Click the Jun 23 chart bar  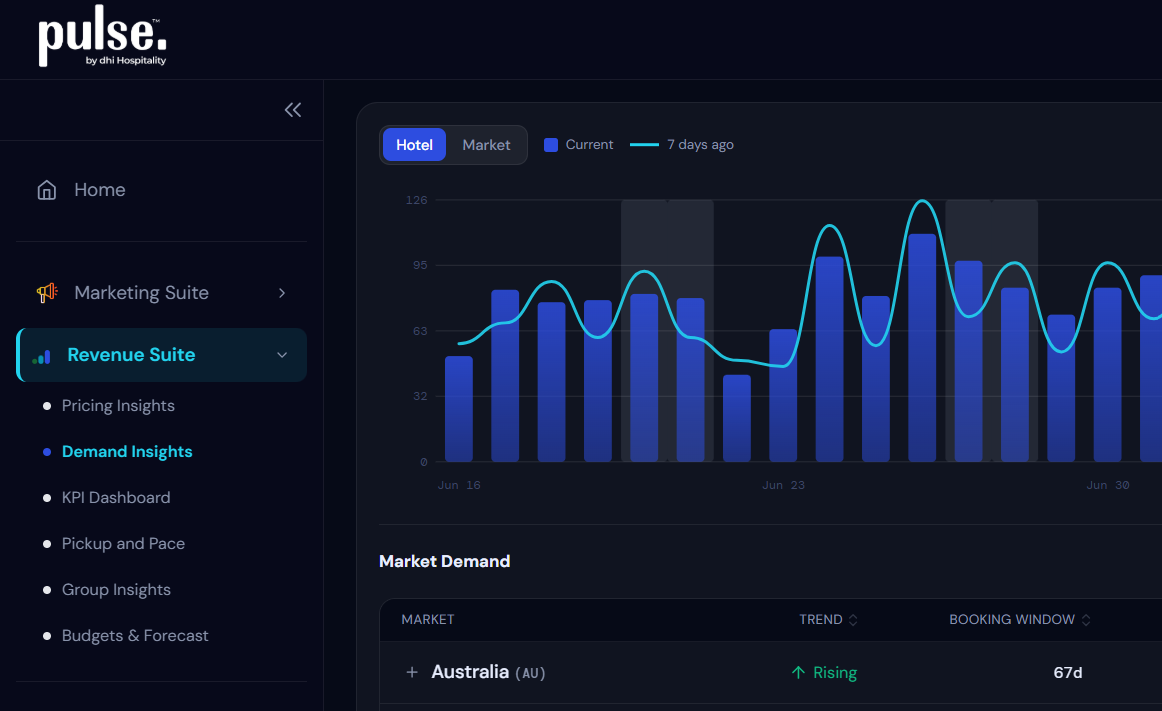783,395
